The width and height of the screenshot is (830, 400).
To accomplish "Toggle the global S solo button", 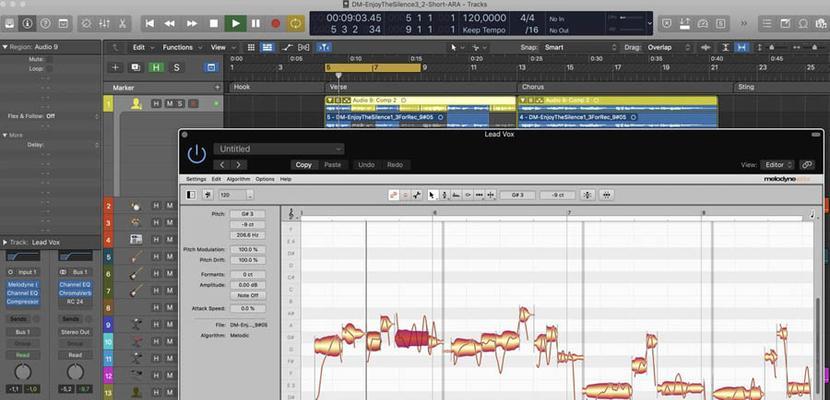I will click(x=176, y=68).
